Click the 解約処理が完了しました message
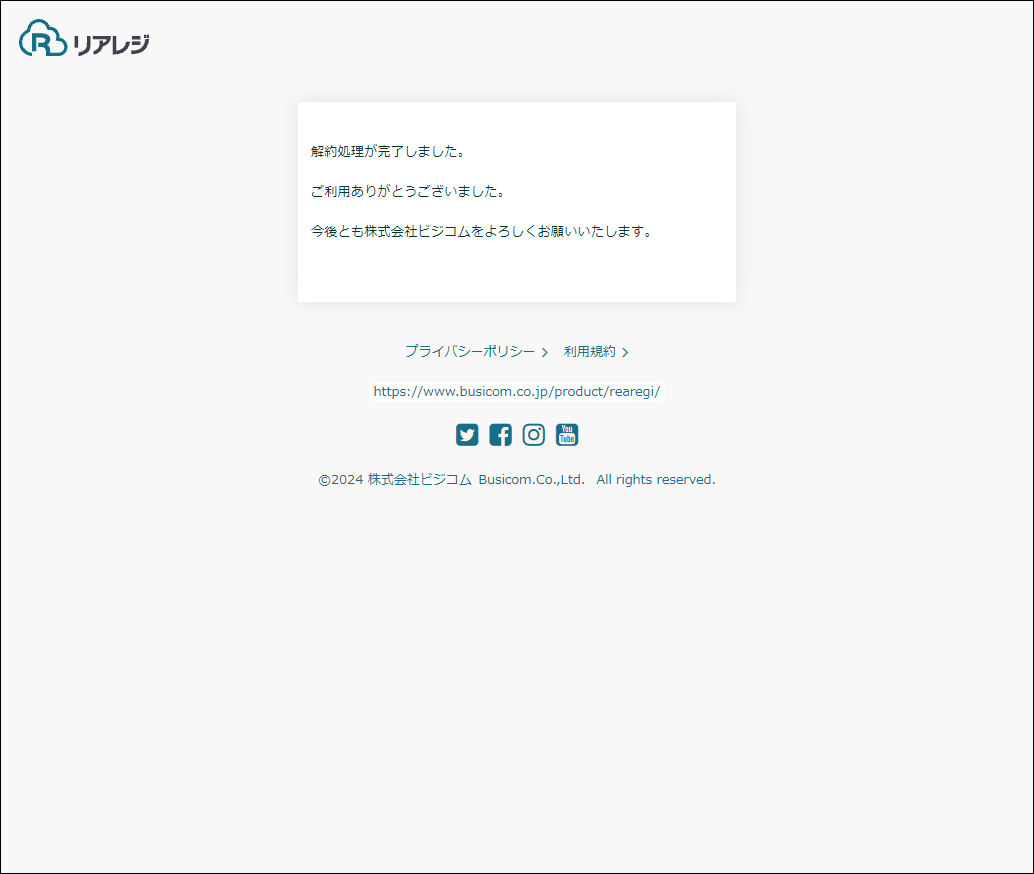Screen dimensions: 1034x874 click(388, 151)
